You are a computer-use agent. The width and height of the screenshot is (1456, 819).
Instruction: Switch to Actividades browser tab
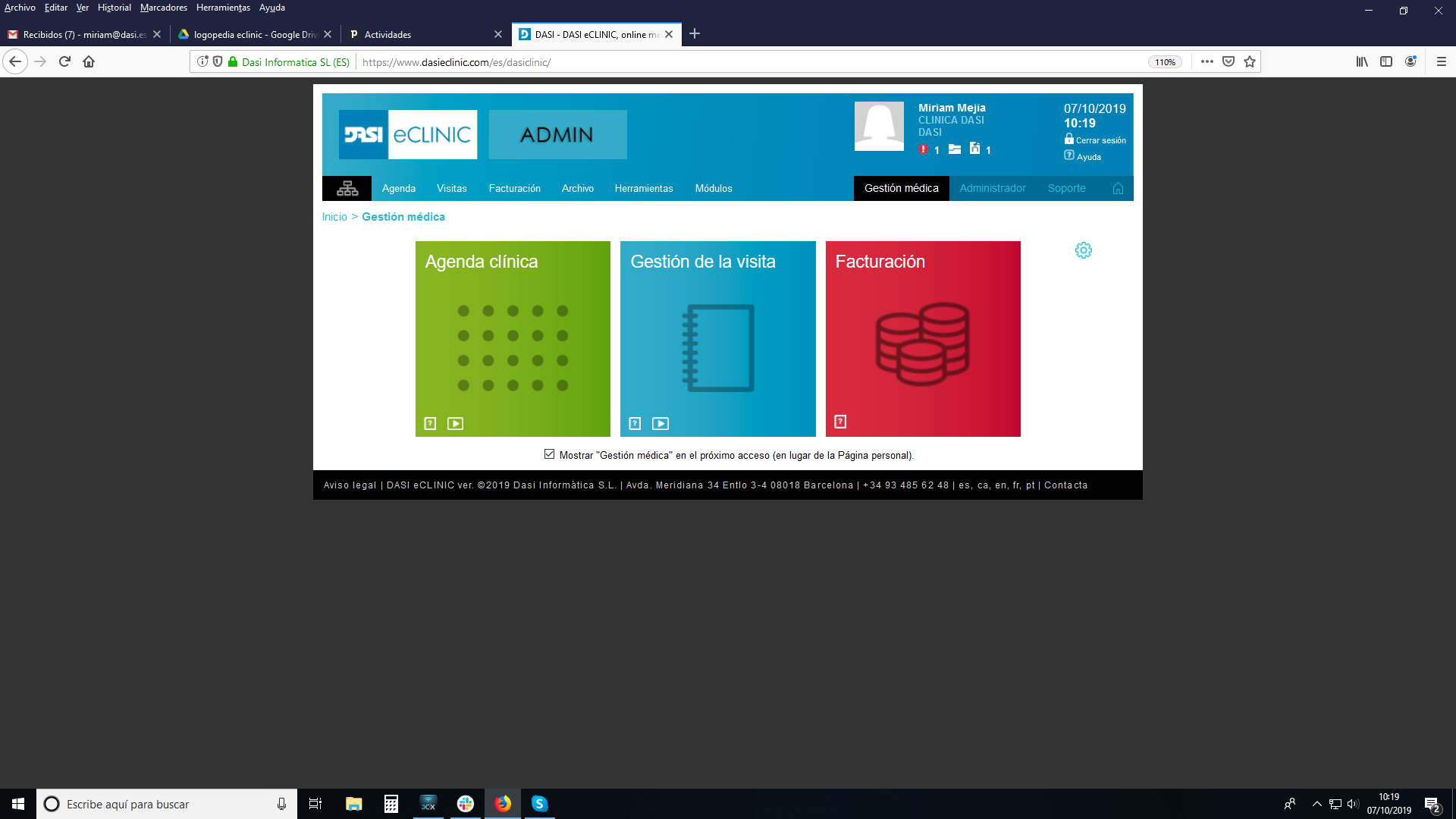pos(425,34)
